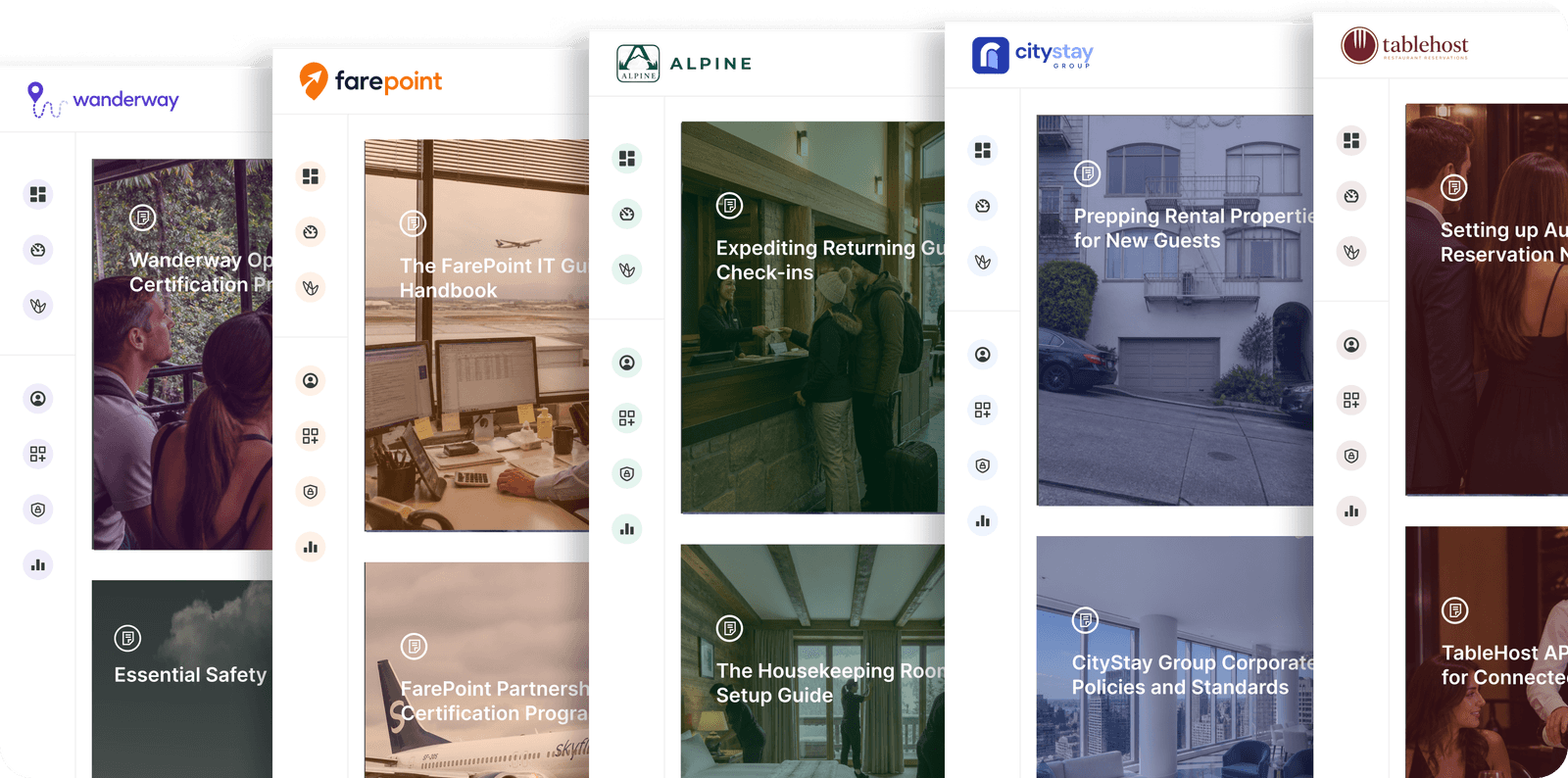Open the Wanderway Certification course card

click(x=182, y=354)
